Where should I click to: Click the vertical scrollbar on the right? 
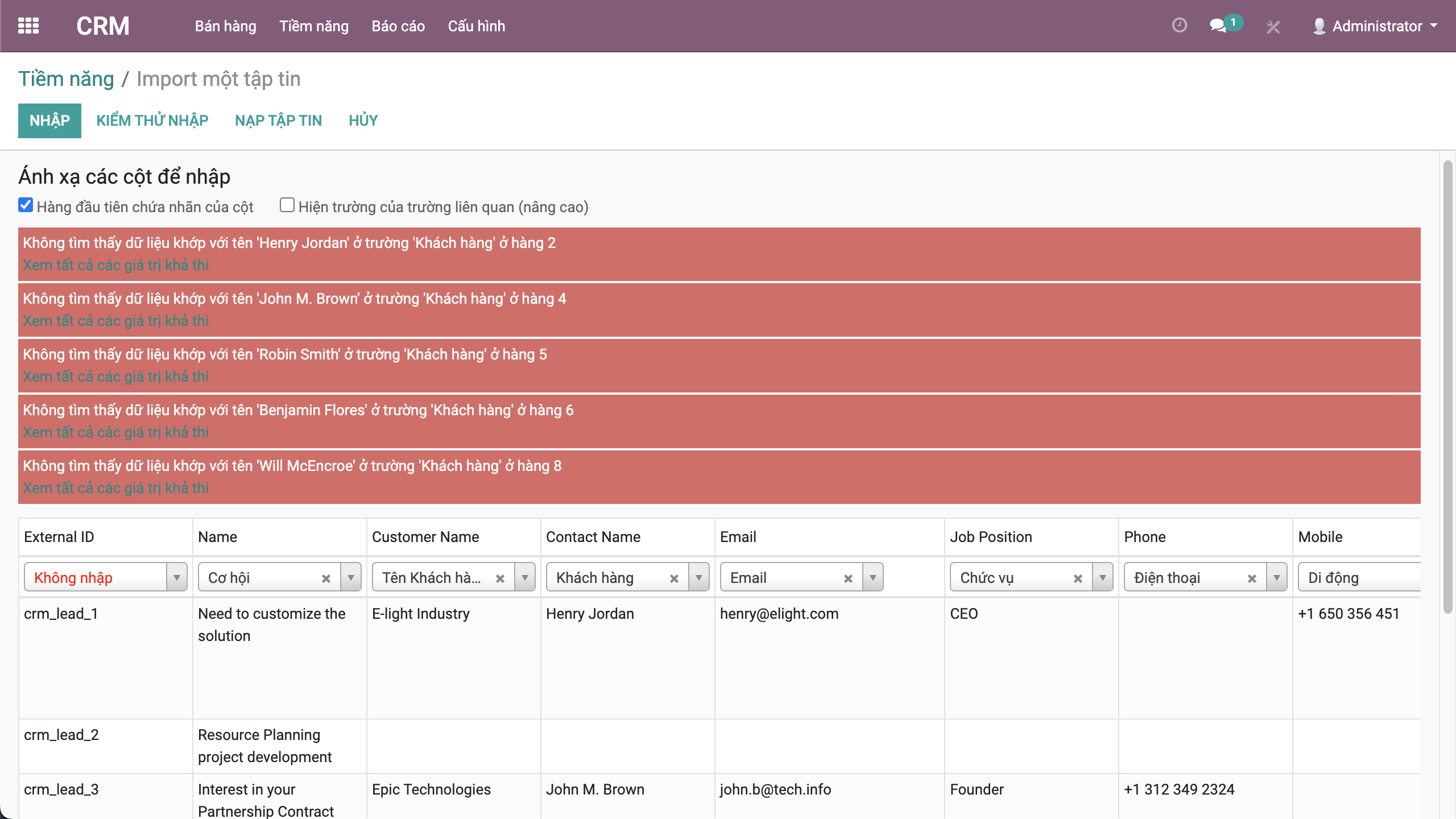coord(1447,387)
